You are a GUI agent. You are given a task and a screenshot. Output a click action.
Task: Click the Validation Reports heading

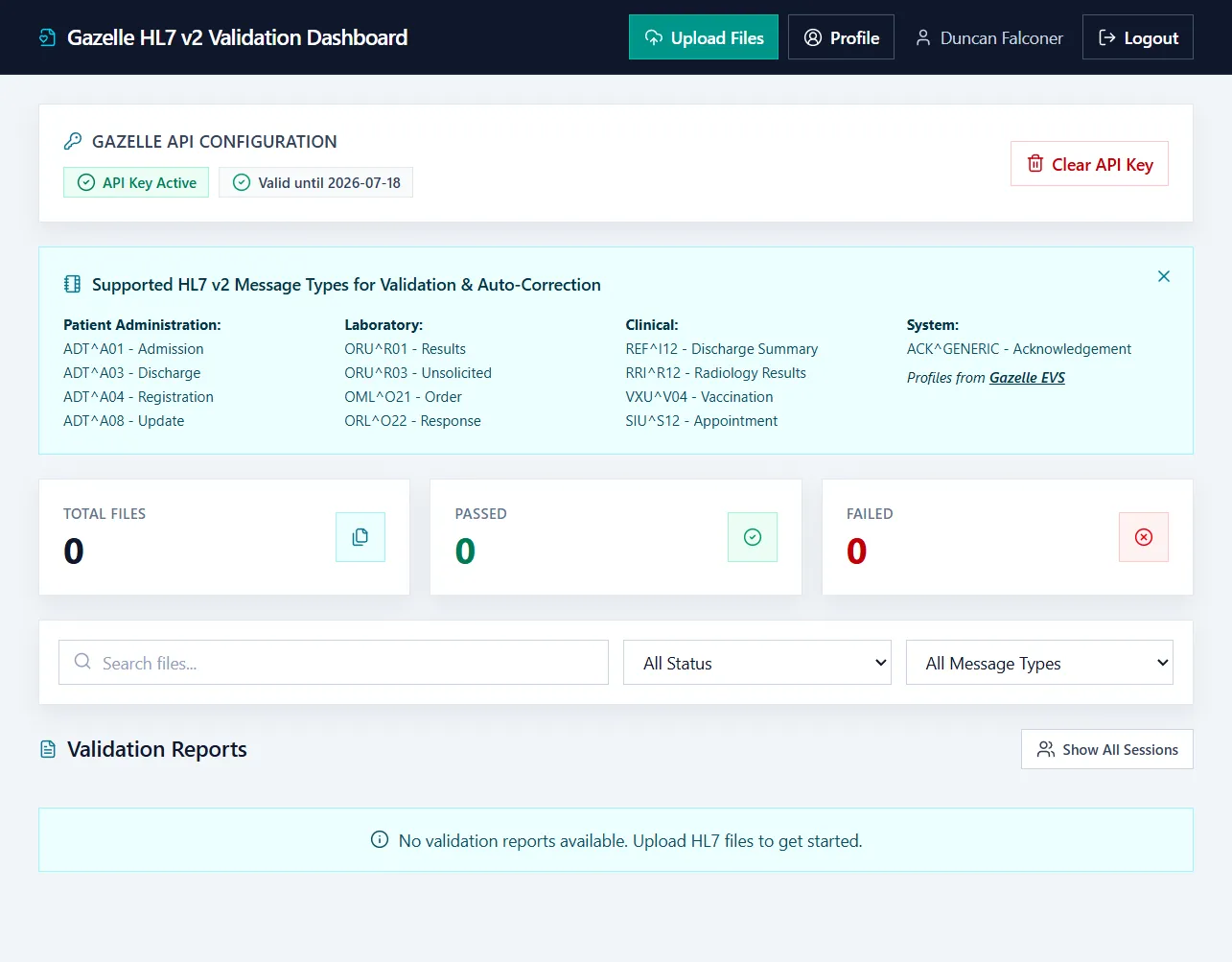157,749
